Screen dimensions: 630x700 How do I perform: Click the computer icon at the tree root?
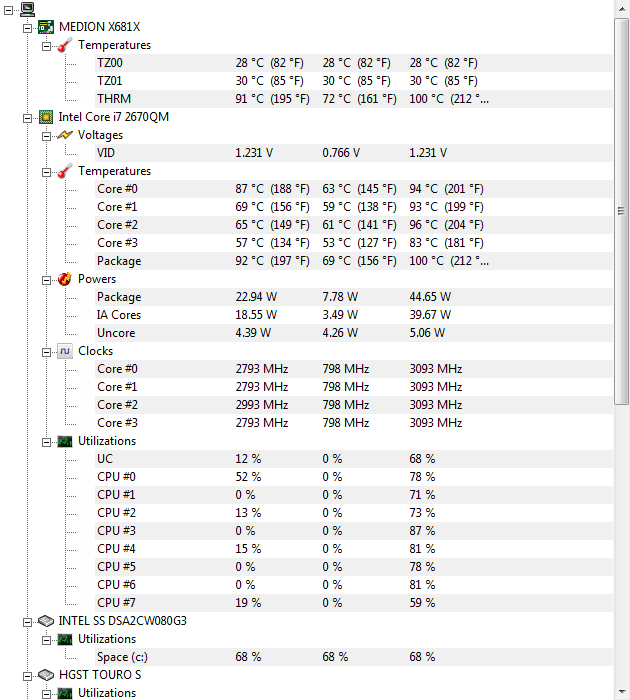tap(28, 9)
